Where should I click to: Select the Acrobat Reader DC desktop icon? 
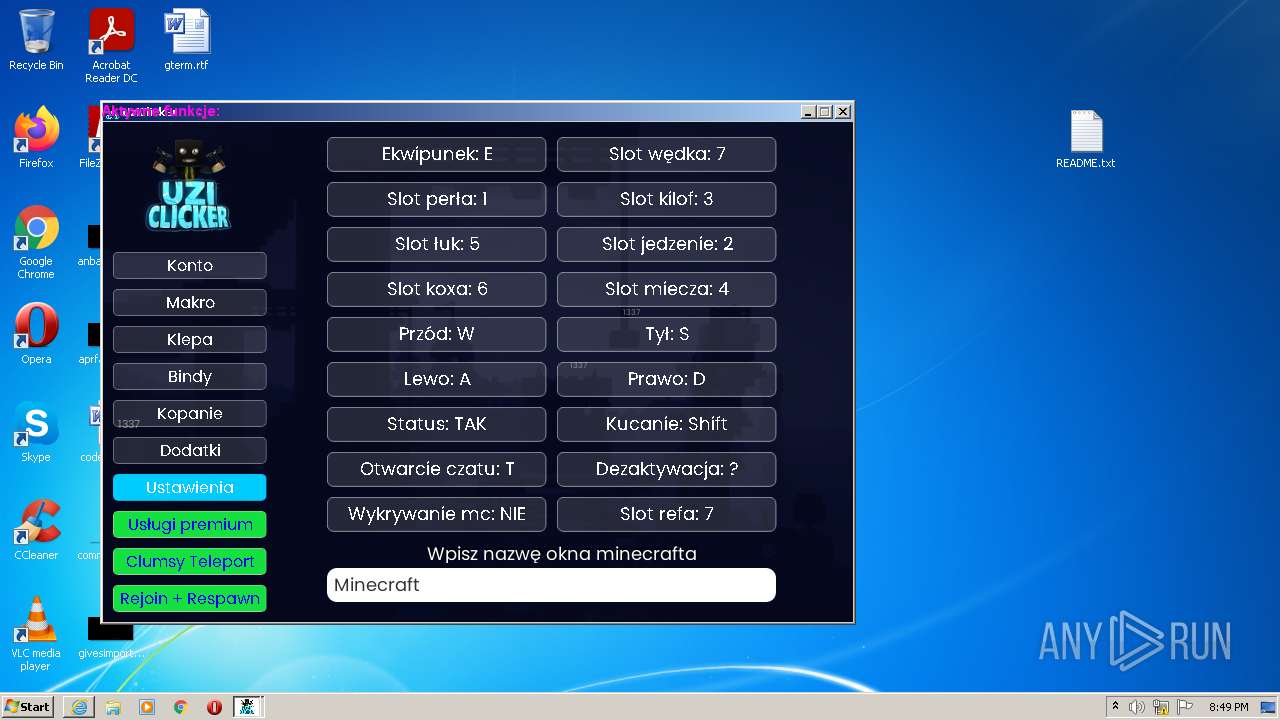coord(111,46)
